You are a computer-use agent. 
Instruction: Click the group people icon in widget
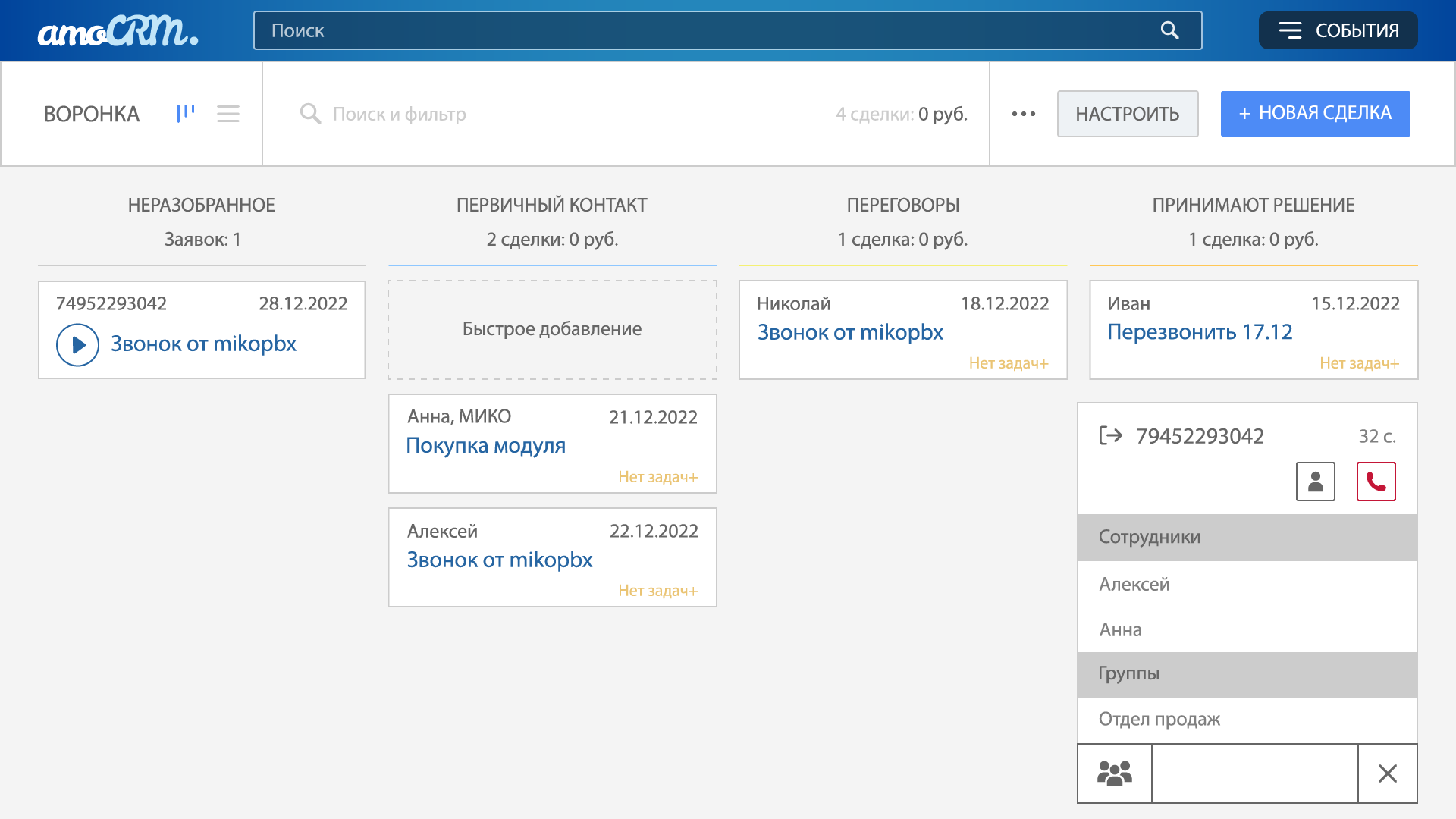(x=1115, y=773)
